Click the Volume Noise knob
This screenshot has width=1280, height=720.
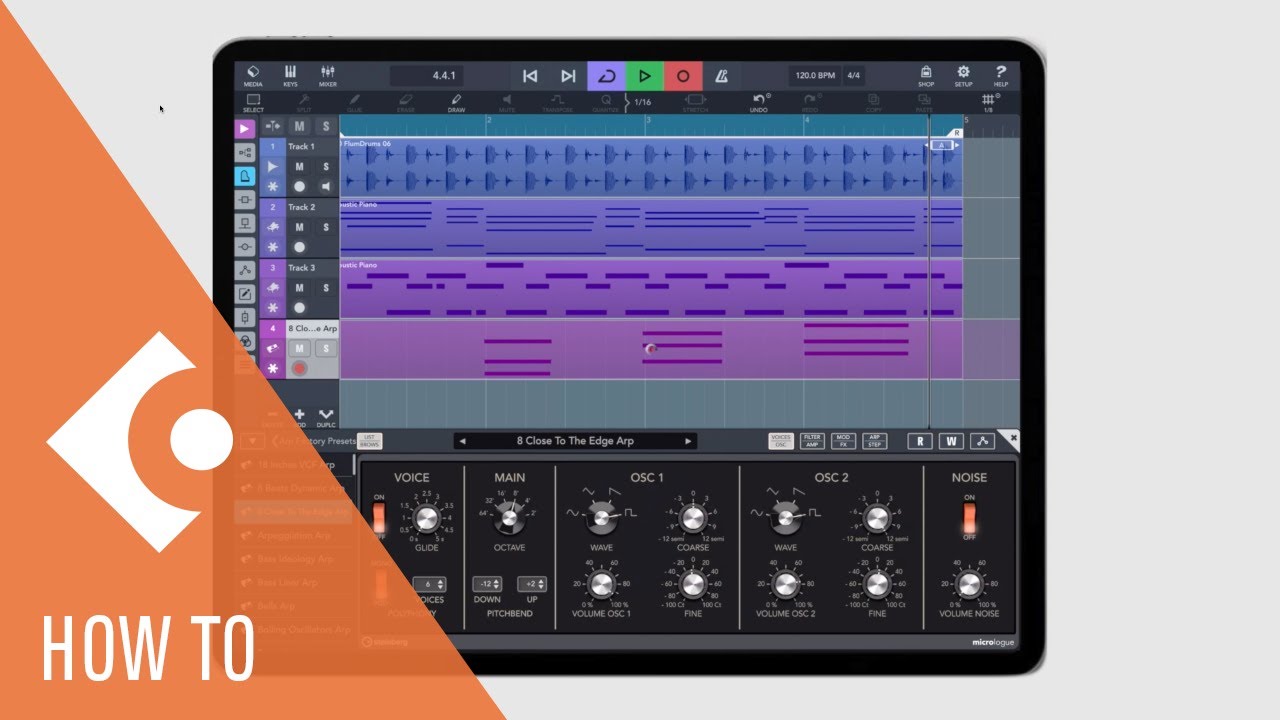coord(969,584)
